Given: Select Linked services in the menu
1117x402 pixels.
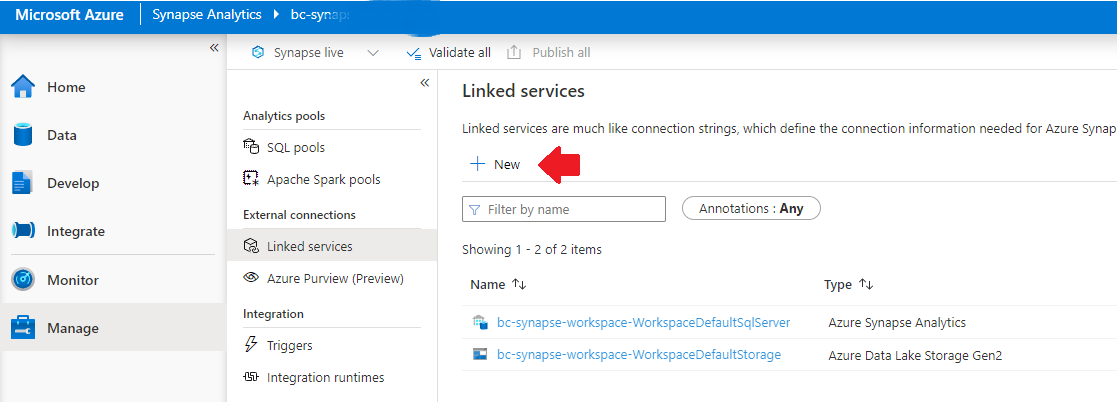Looking at the screenshot, I should [332, 247].
